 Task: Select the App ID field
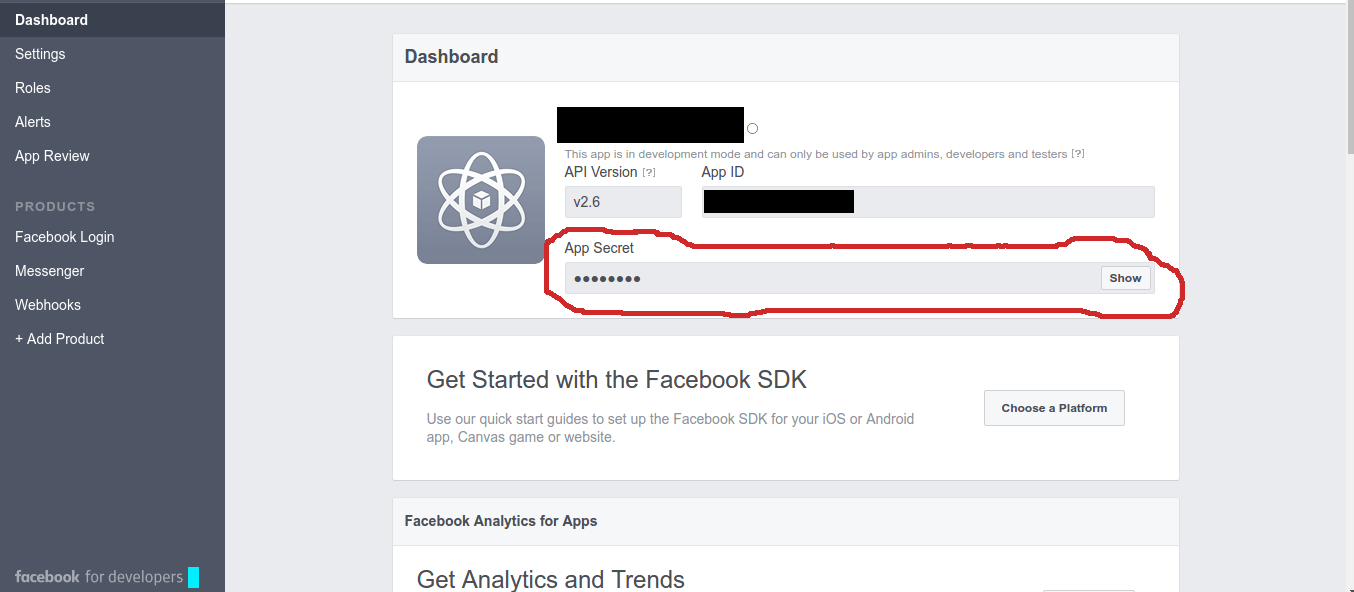pos(928,201)
